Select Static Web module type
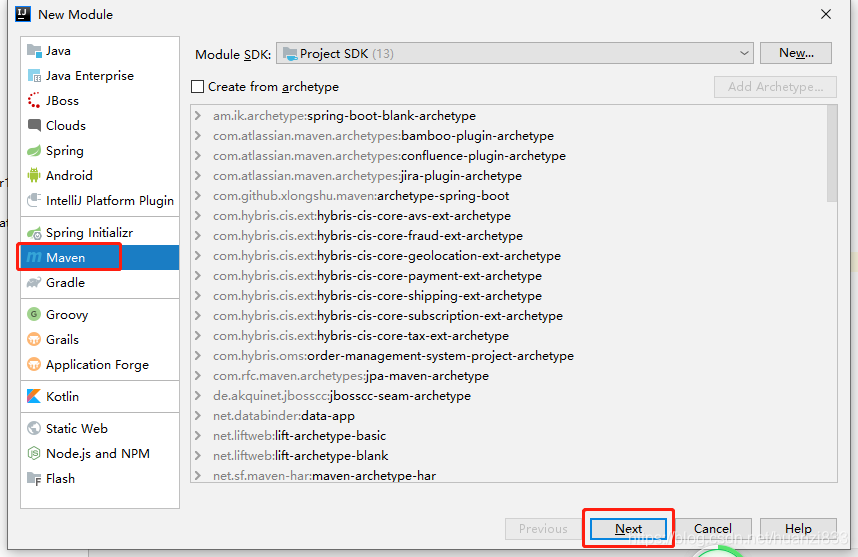The width and height of the screenshot is (858, 557). tap(100, 428)
